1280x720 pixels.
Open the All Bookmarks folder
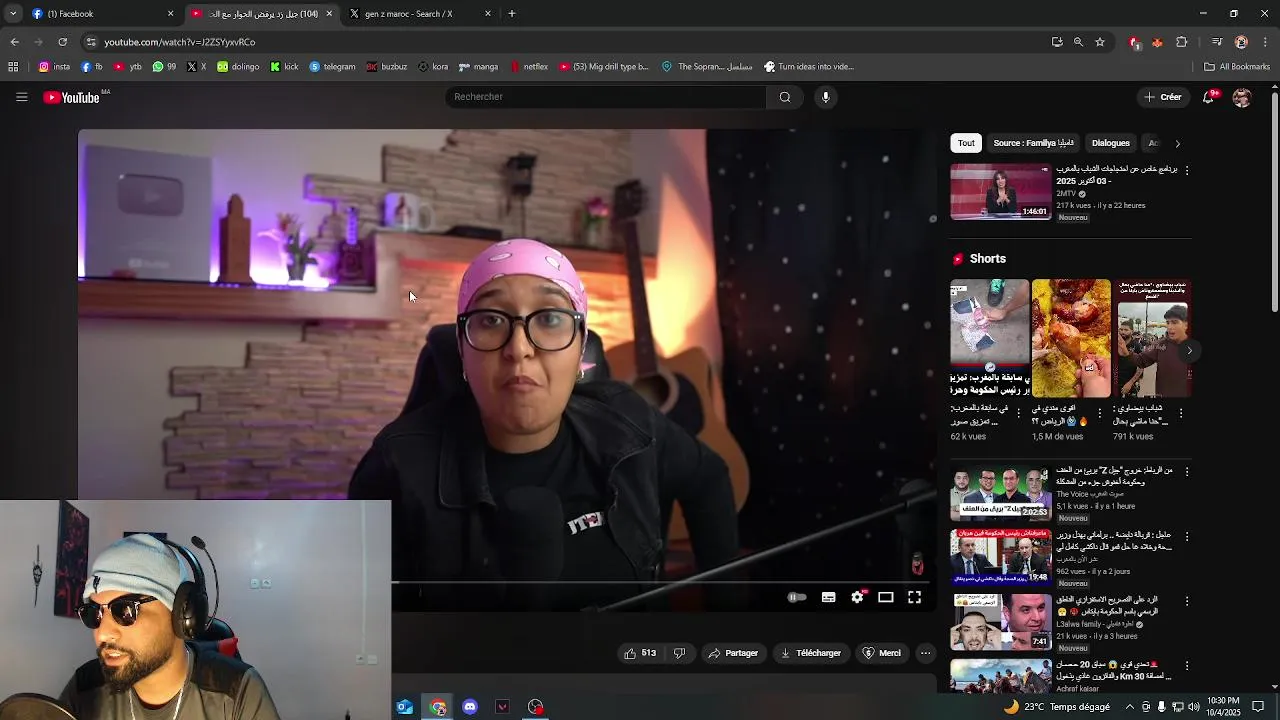(x=1237, y=67)
